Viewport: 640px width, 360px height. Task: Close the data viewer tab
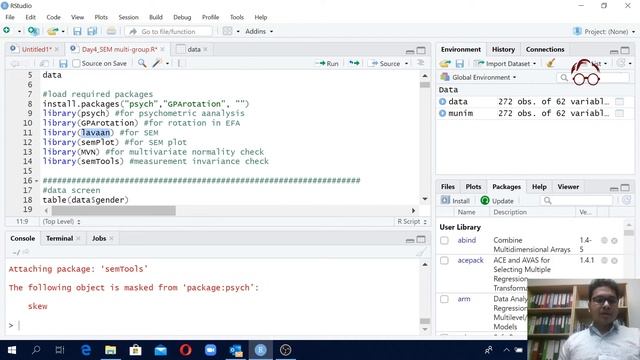(205, 49)
